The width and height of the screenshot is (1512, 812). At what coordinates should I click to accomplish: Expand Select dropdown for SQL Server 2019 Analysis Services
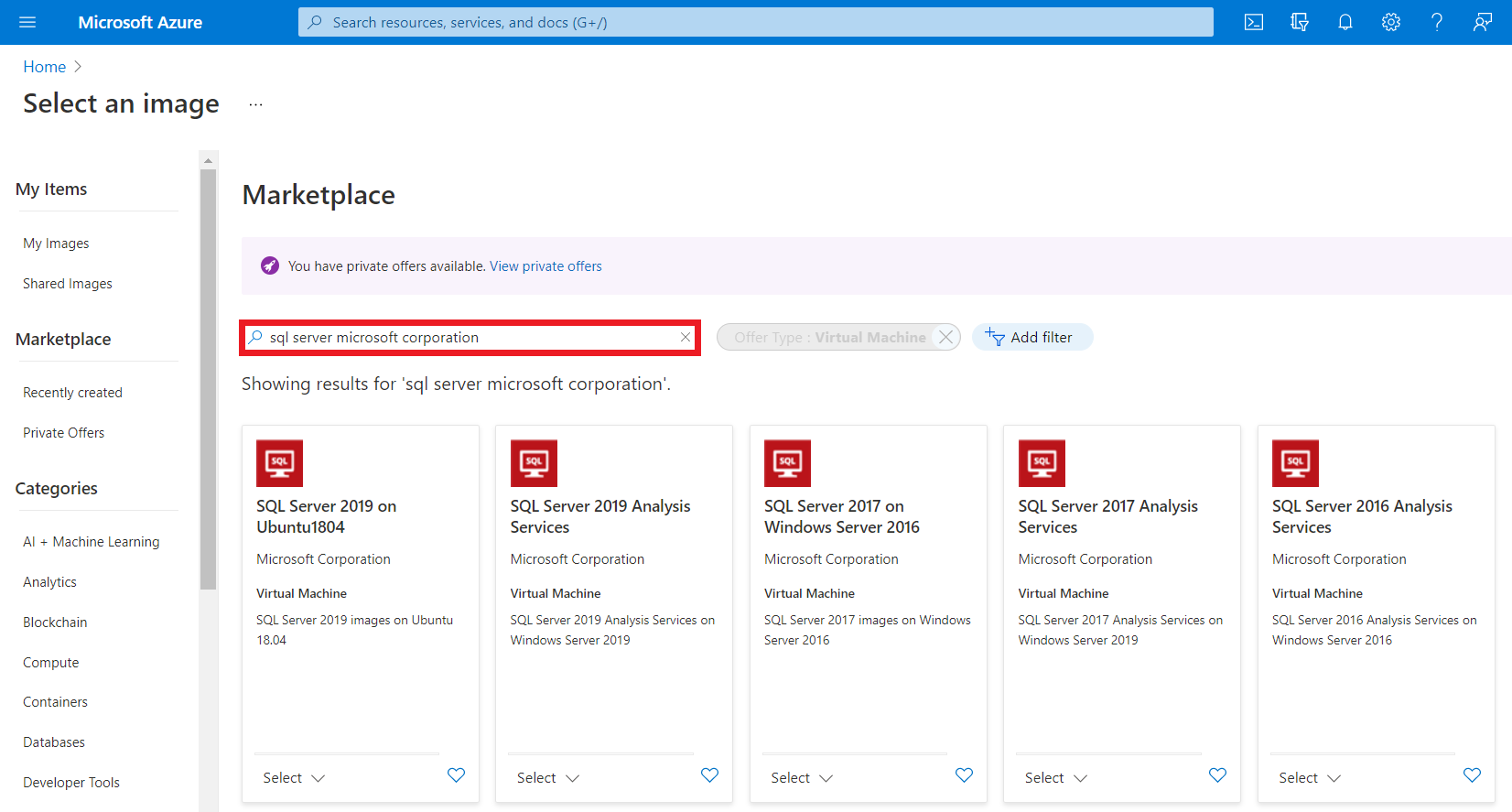[547, 778]
